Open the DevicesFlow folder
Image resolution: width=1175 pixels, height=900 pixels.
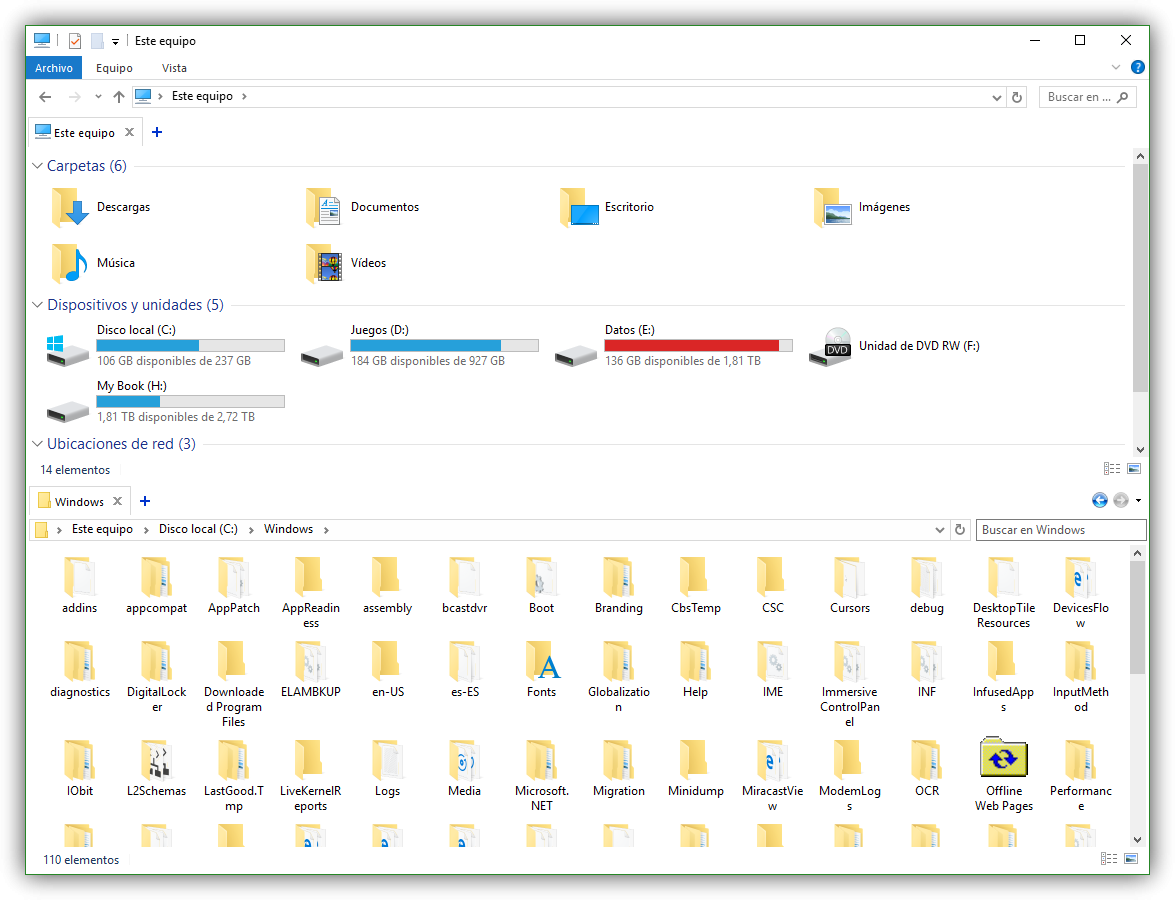point(1081,593)
